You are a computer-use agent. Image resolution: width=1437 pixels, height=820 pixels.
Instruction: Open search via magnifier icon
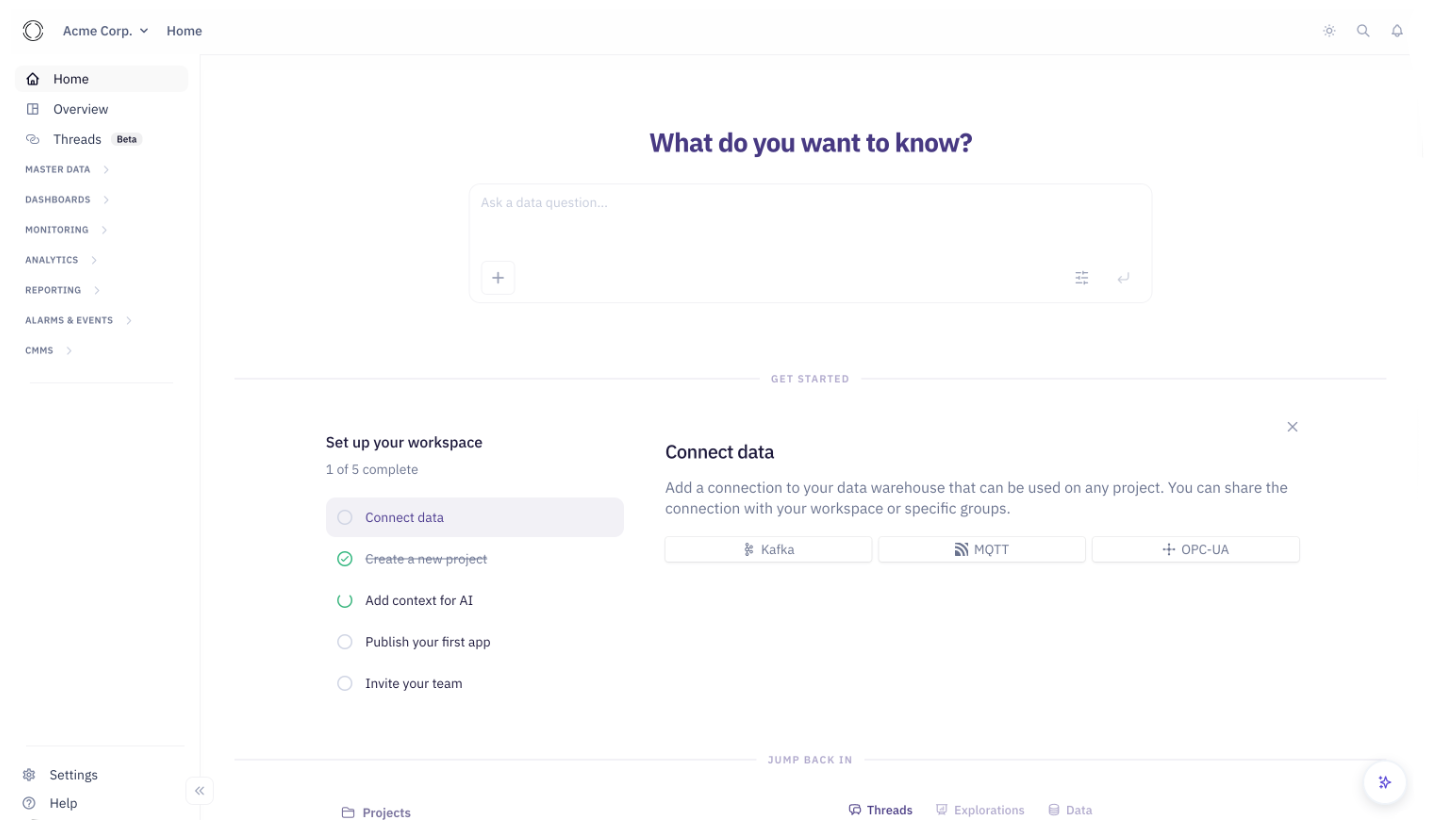click(1363, 31)
